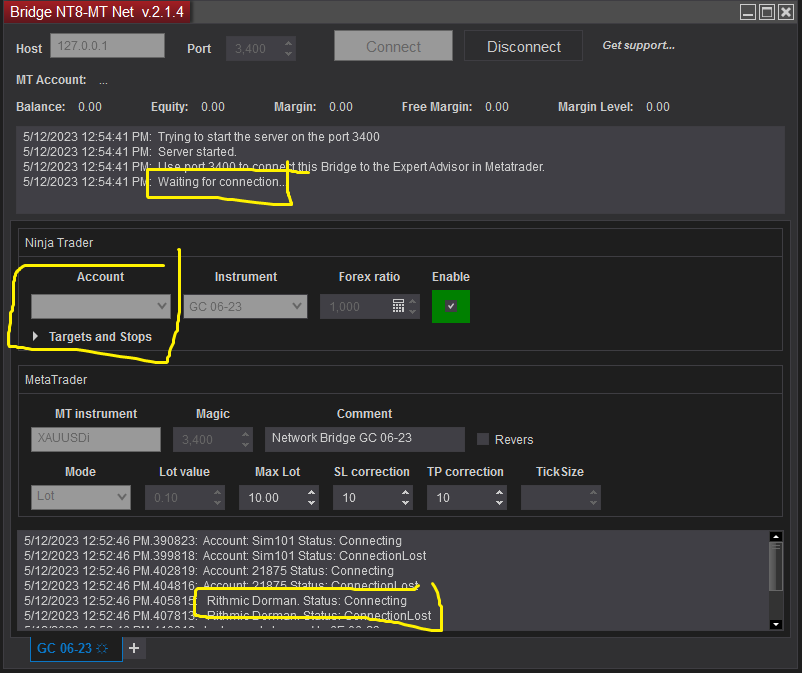The height and width of the screenshot is (673, 802).
Task: Click the dropdown icon in title bar
Action: [748, 12]
